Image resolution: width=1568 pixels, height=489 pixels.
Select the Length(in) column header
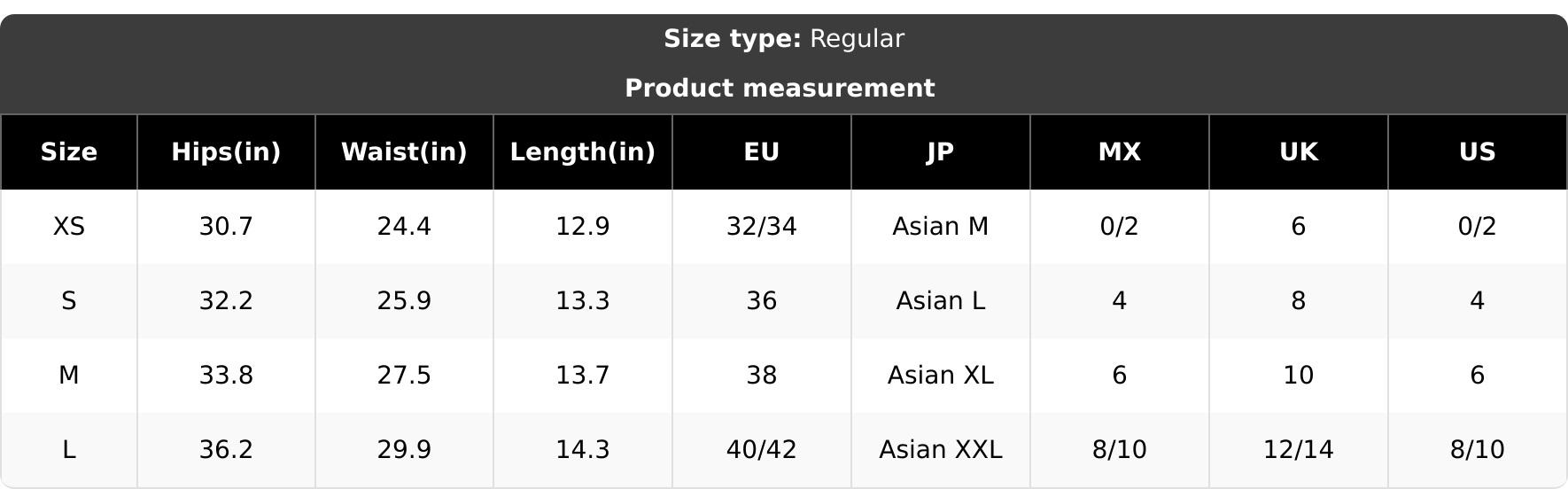click(583, 152)
